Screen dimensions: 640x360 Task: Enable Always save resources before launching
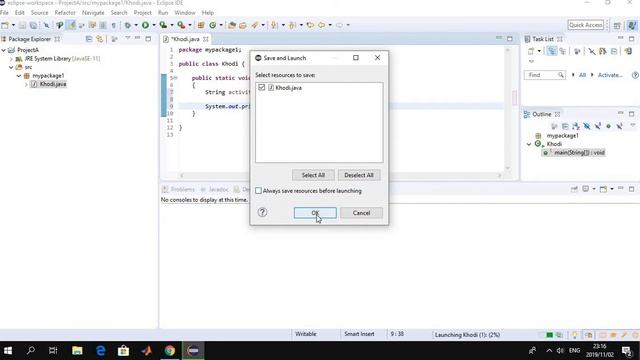click(258, 191)
